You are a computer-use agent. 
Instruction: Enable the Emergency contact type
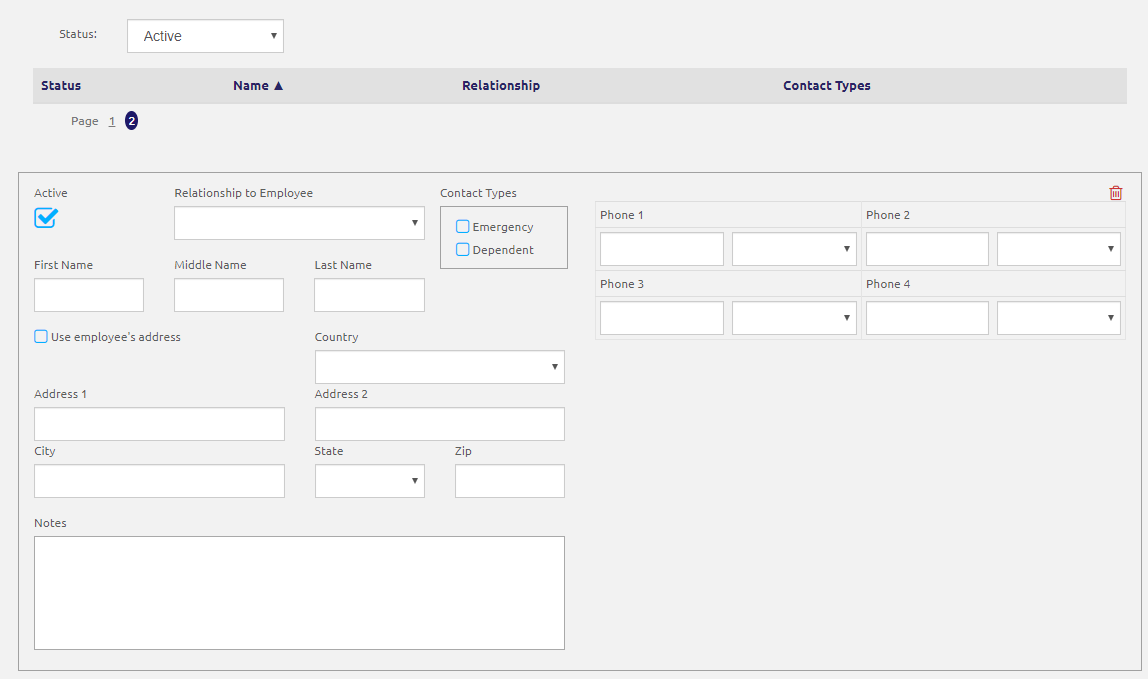[462, 226]
